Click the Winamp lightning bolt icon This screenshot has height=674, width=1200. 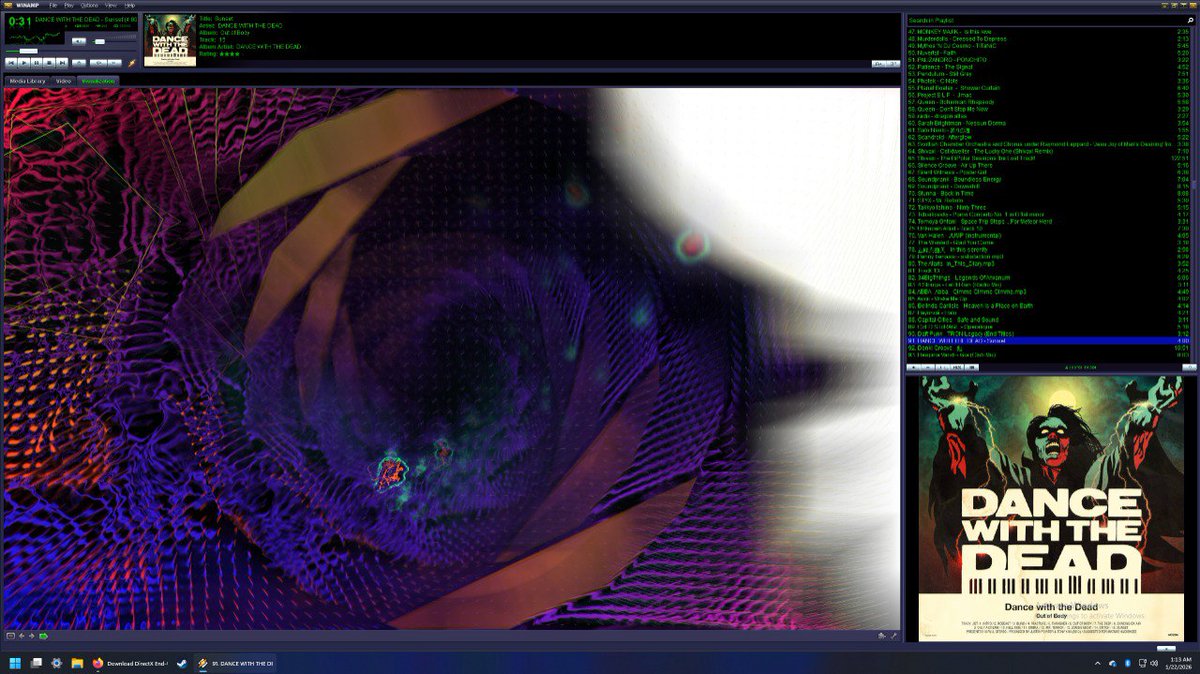[131, 63]
